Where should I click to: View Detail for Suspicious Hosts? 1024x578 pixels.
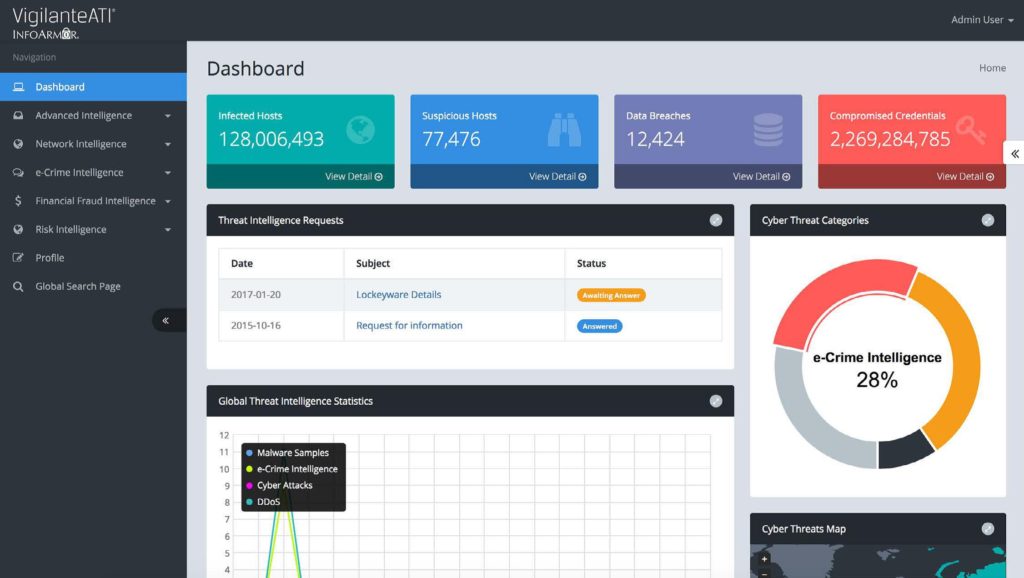[x=557, y=176]
